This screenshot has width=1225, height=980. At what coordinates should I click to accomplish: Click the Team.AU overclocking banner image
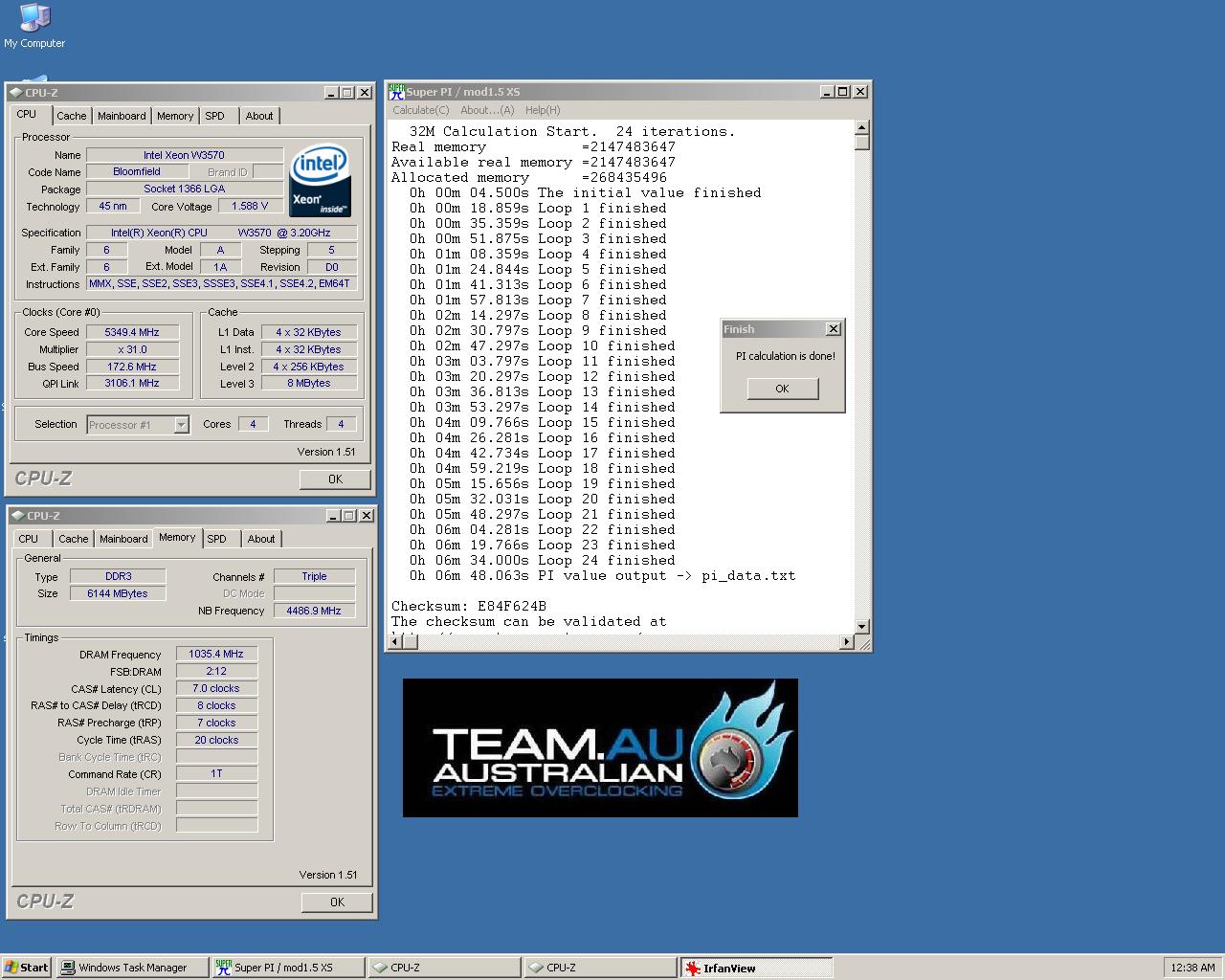pyautogui.click(x=600, y=747)
